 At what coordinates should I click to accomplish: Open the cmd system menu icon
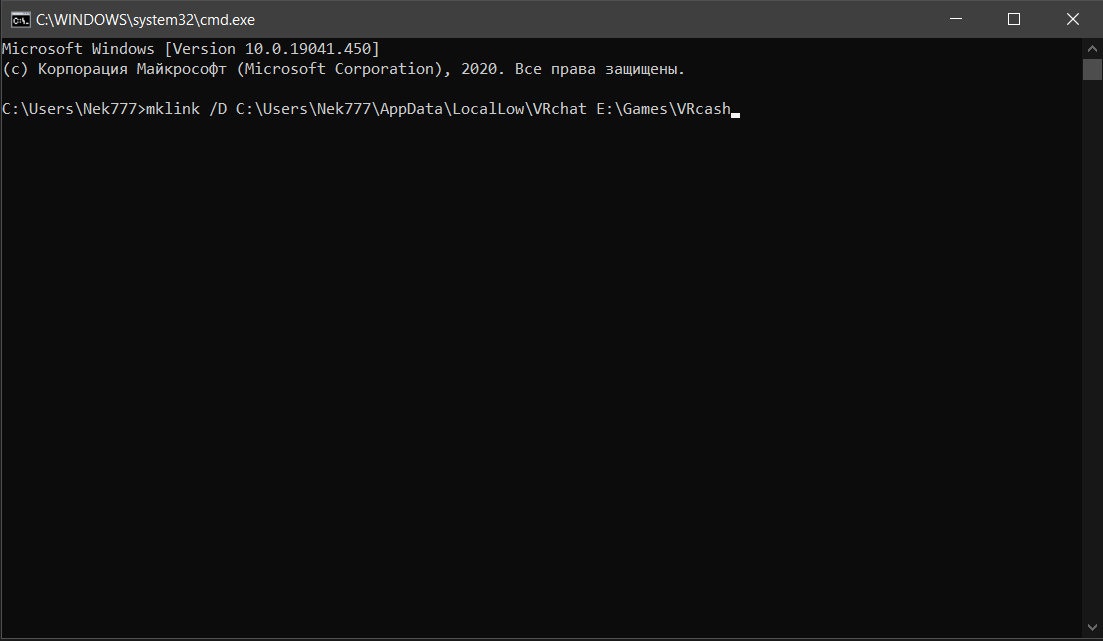(x=19, y=19)
